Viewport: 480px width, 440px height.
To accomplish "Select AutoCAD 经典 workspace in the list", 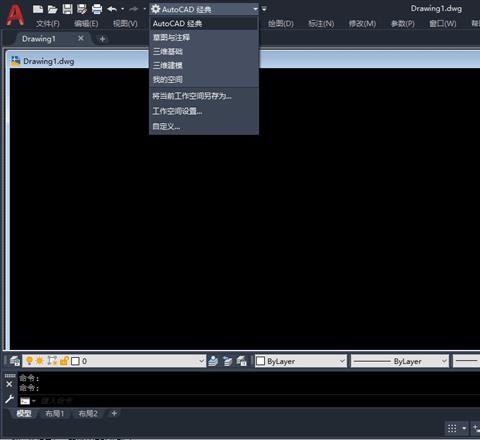I will [x=204, y=24].
